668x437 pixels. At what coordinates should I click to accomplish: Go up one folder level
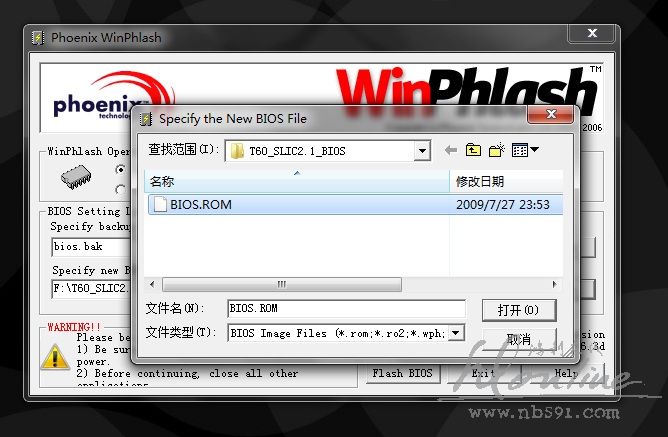click(474, 150)
